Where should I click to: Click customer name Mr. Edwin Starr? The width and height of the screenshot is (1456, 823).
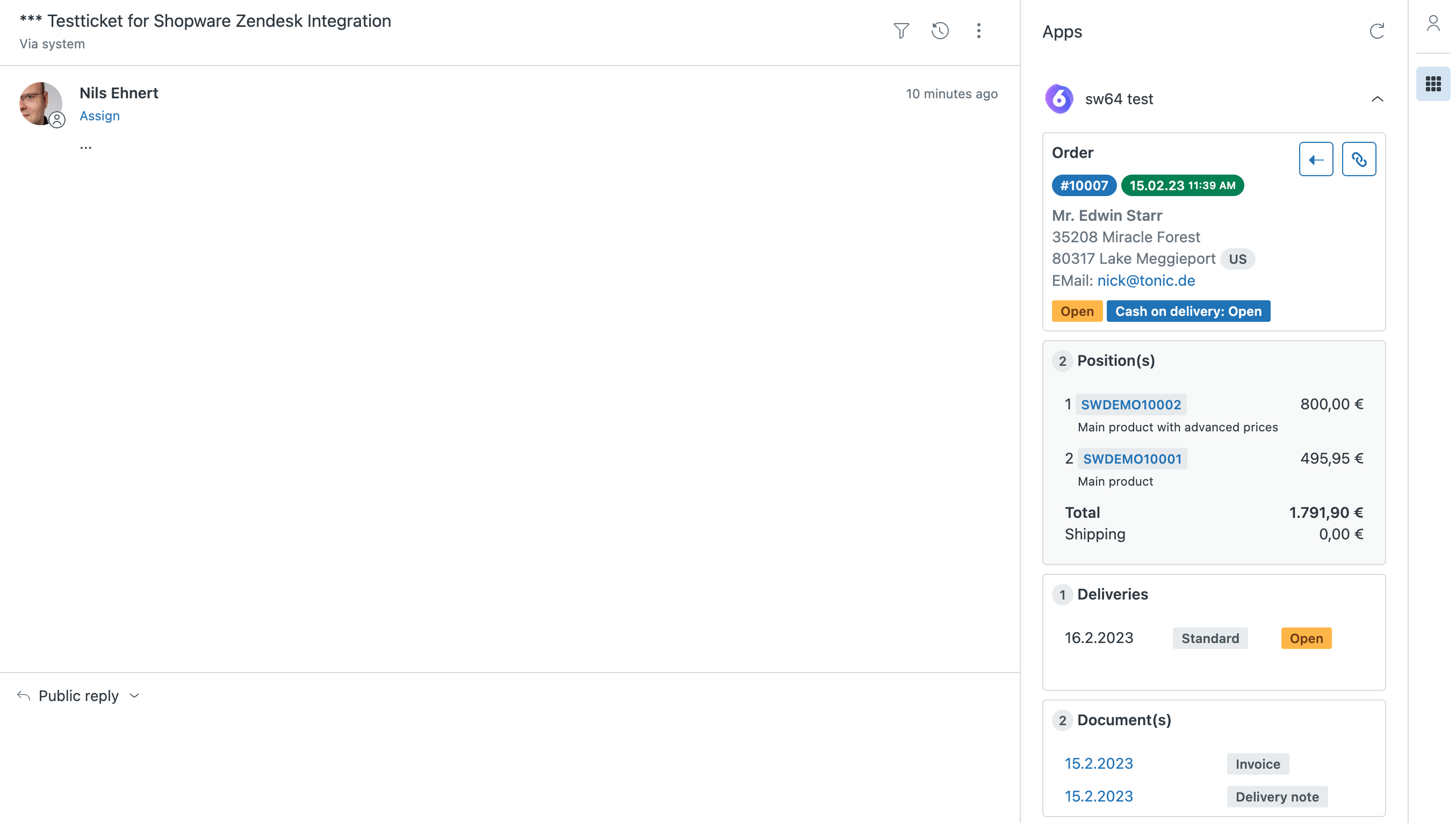[x=1107, y=215]
